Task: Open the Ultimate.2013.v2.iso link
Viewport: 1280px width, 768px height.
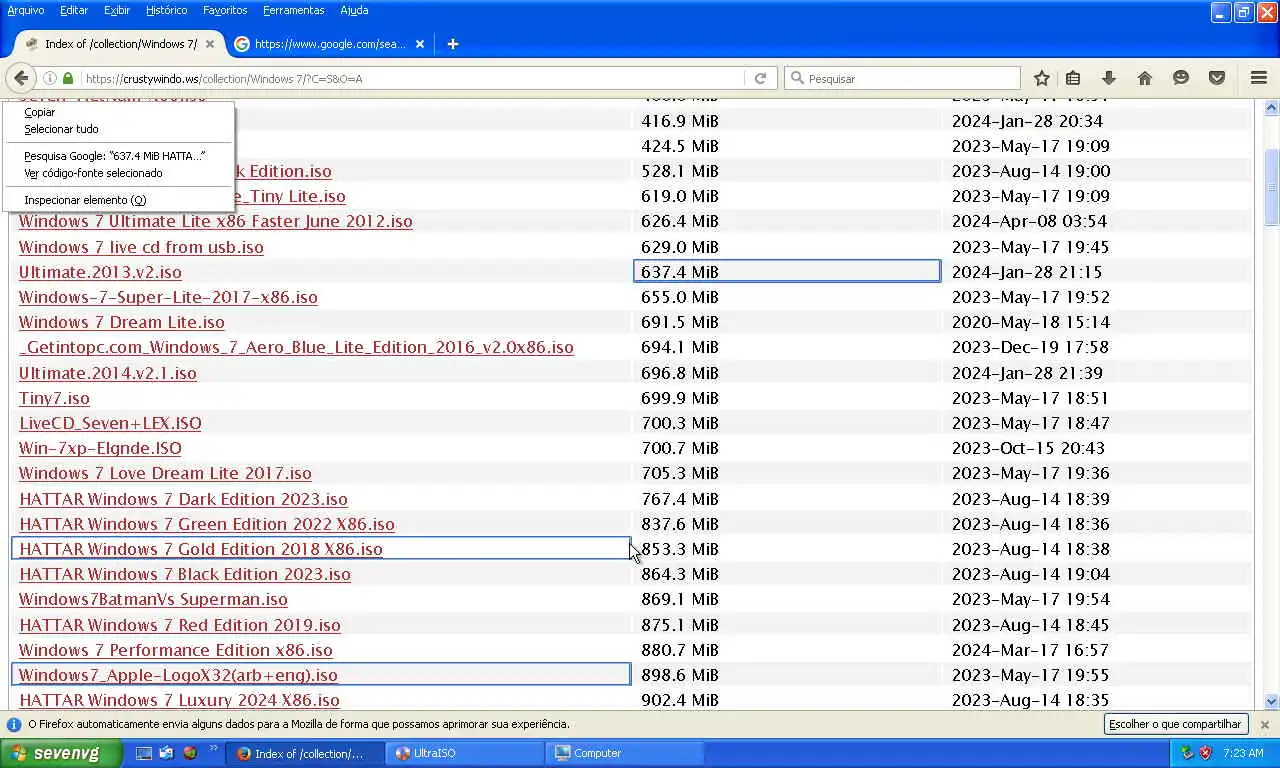Action: [x=100, y=272]
